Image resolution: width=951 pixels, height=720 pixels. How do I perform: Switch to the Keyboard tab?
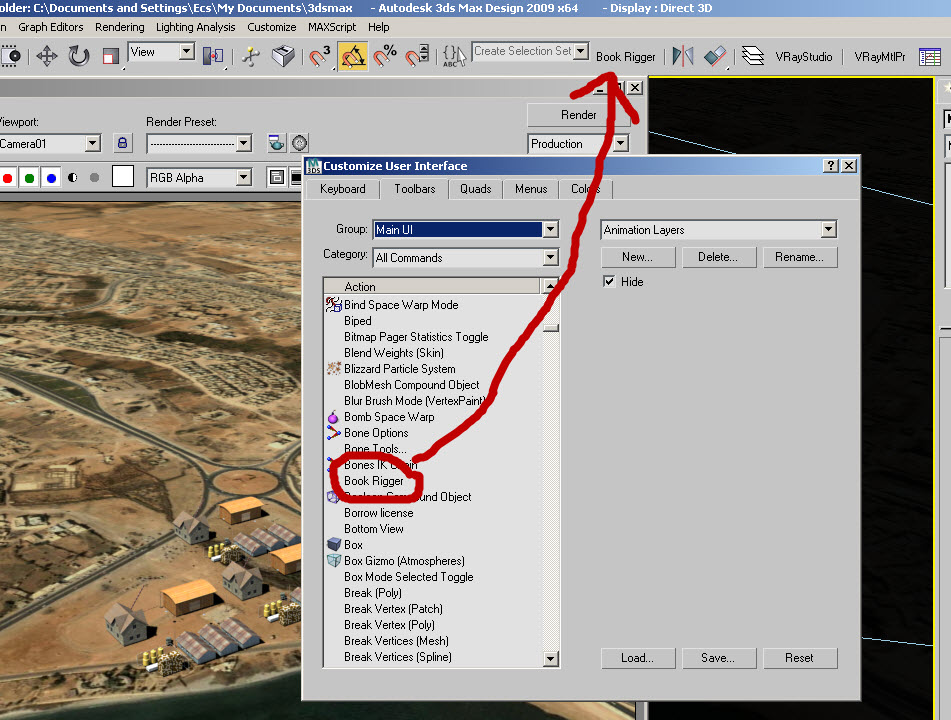coord(343,189)
